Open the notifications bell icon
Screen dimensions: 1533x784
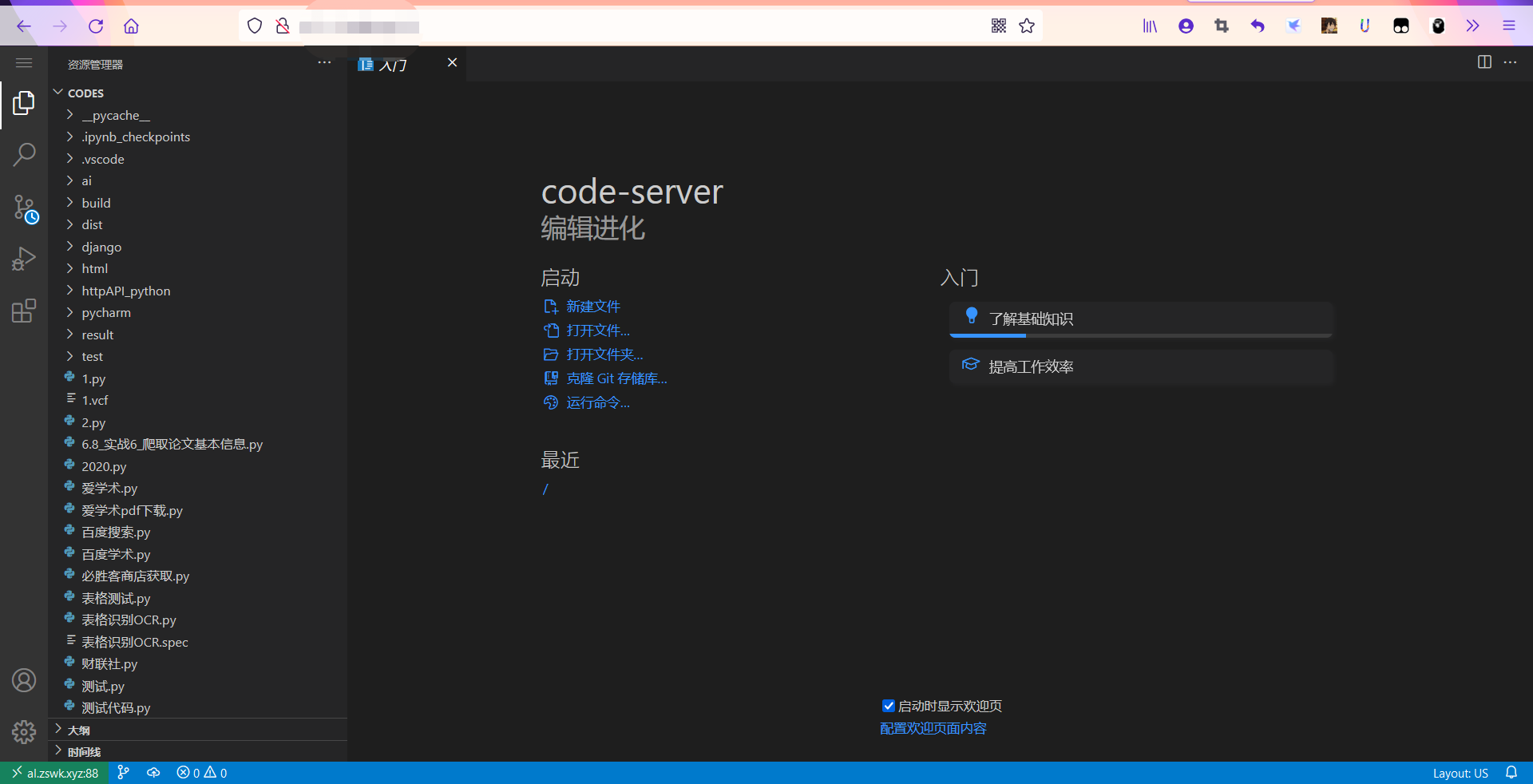tap(1511, 773)
